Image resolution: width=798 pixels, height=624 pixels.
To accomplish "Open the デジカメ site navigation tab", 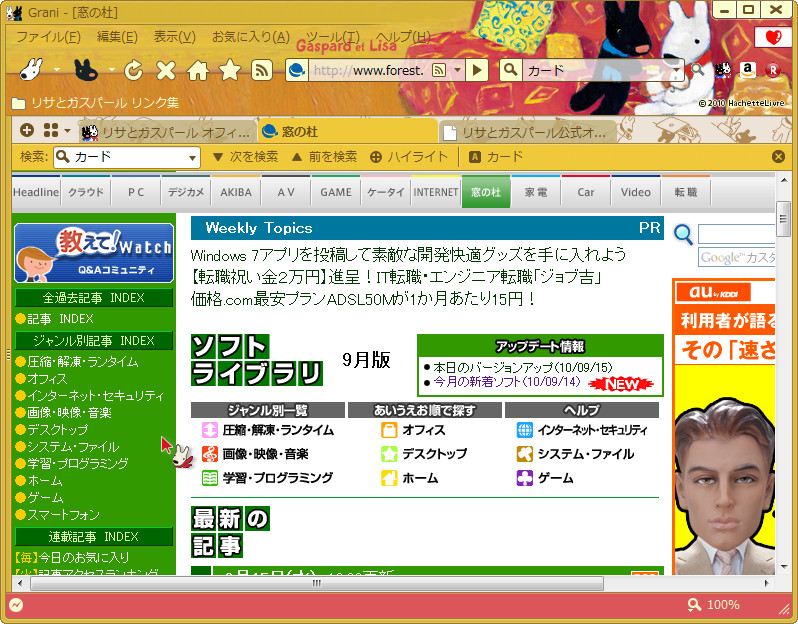I will pyautogui.click(x=186, y=192).
